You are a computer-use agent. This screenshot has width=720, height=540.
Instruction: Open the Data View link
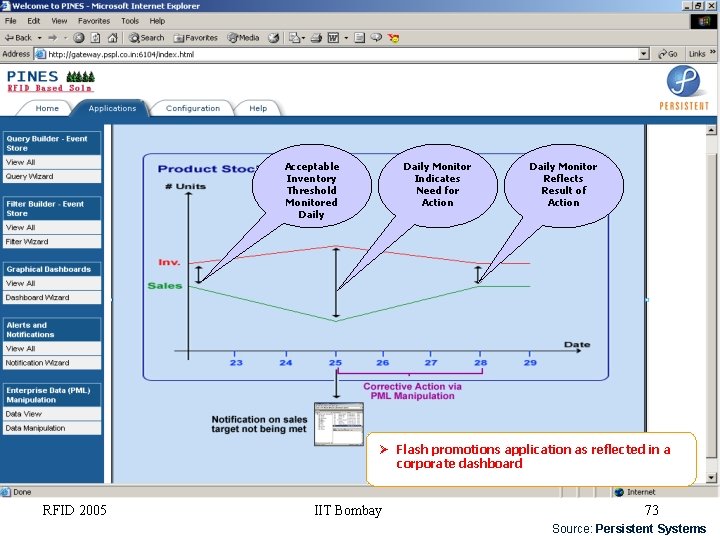(x=52, y=414)
